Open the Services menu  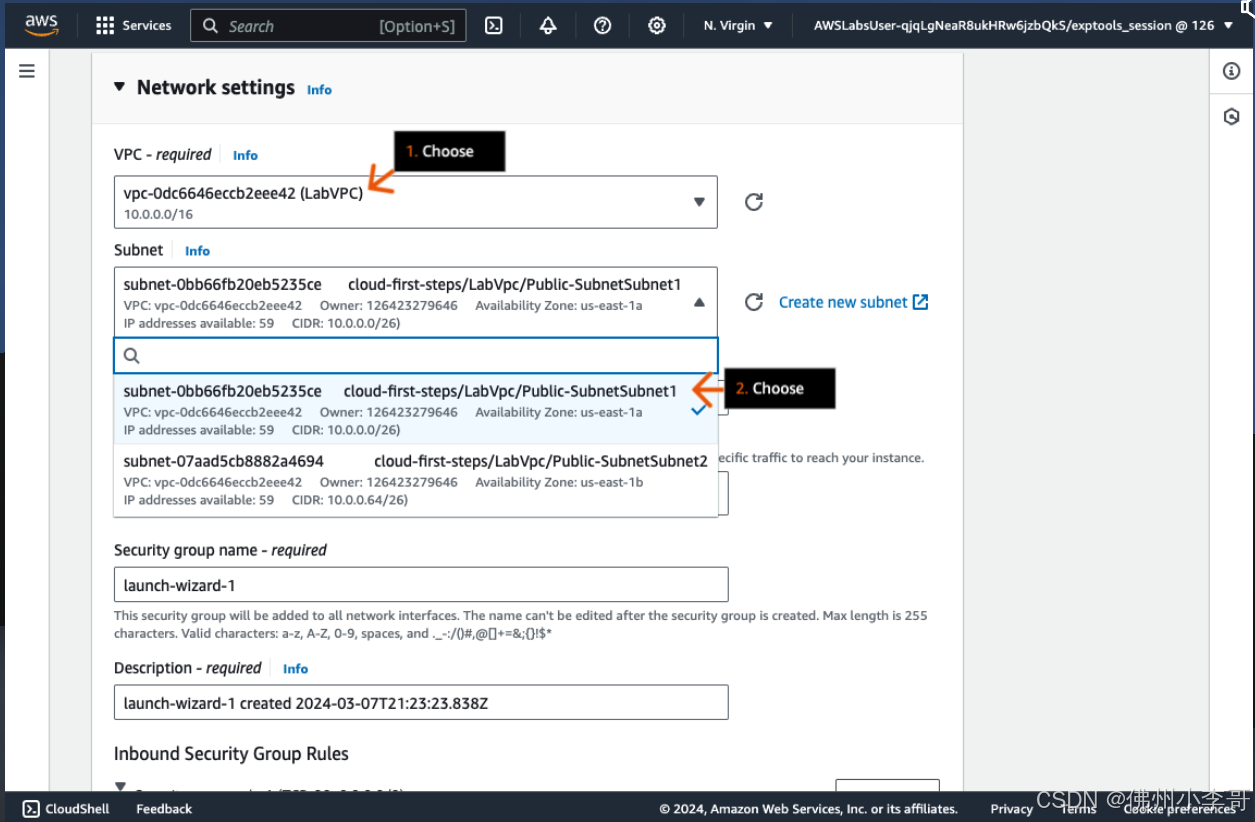(134, 26)
